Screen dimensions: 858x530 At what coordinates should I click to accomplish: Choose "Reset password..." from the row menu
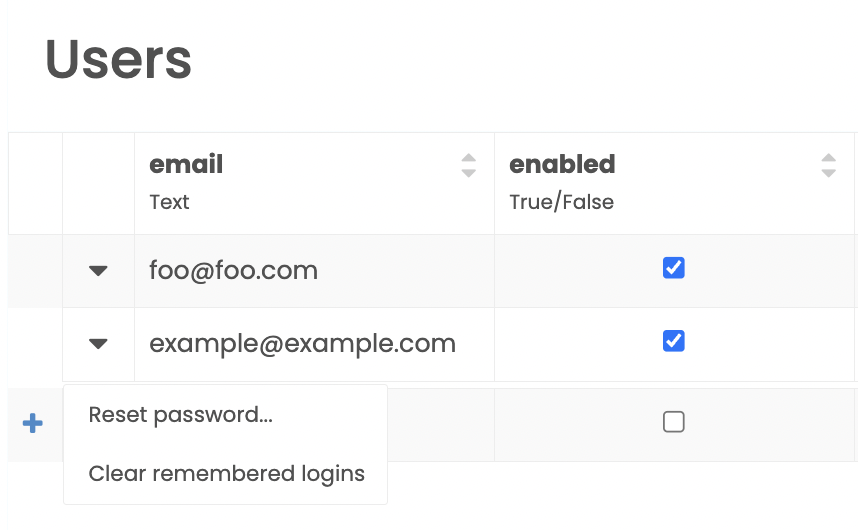tap(181, 415)
